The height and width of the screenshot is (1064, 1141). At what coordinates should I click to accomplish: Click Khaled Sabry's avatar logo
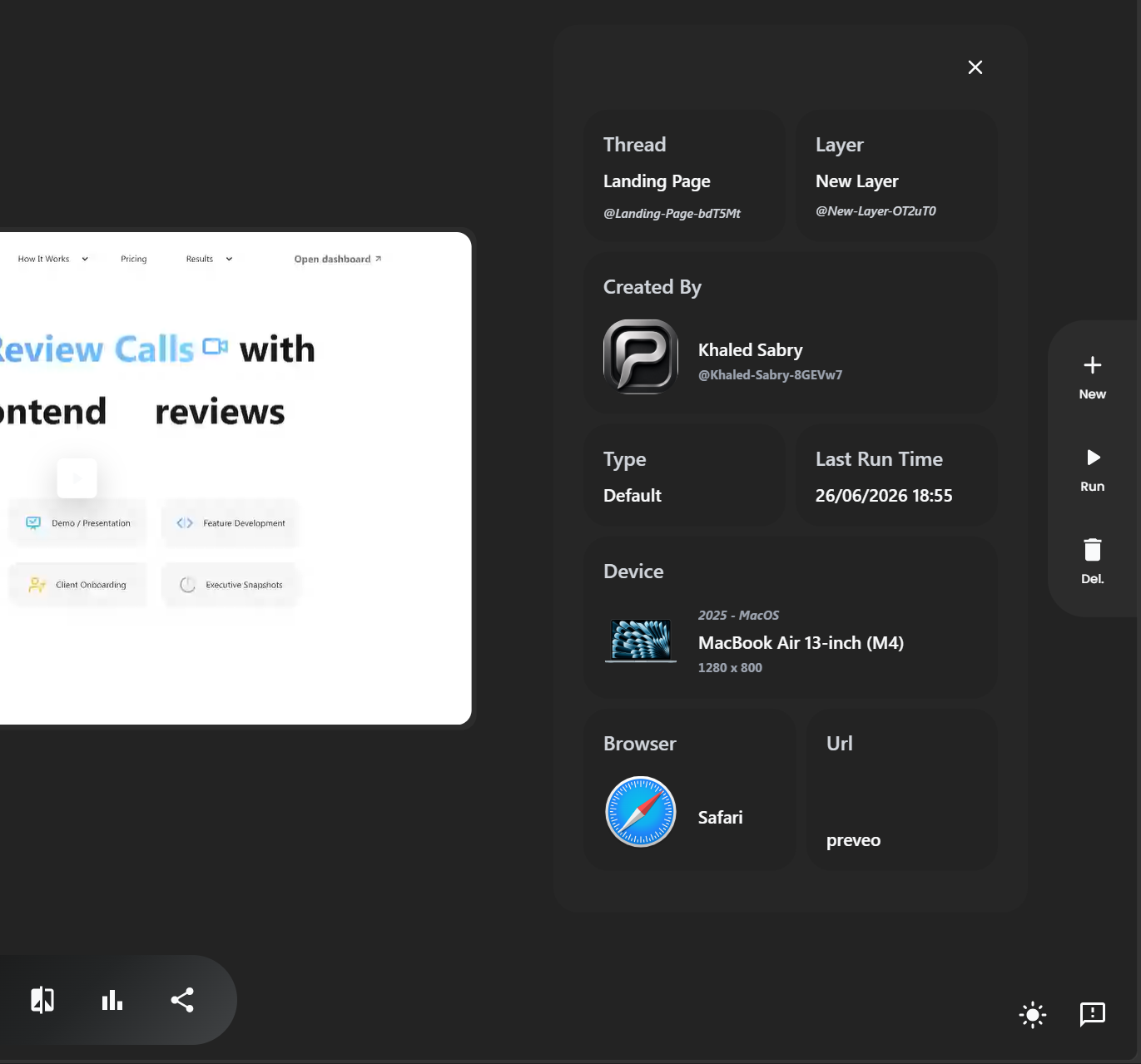641,357
